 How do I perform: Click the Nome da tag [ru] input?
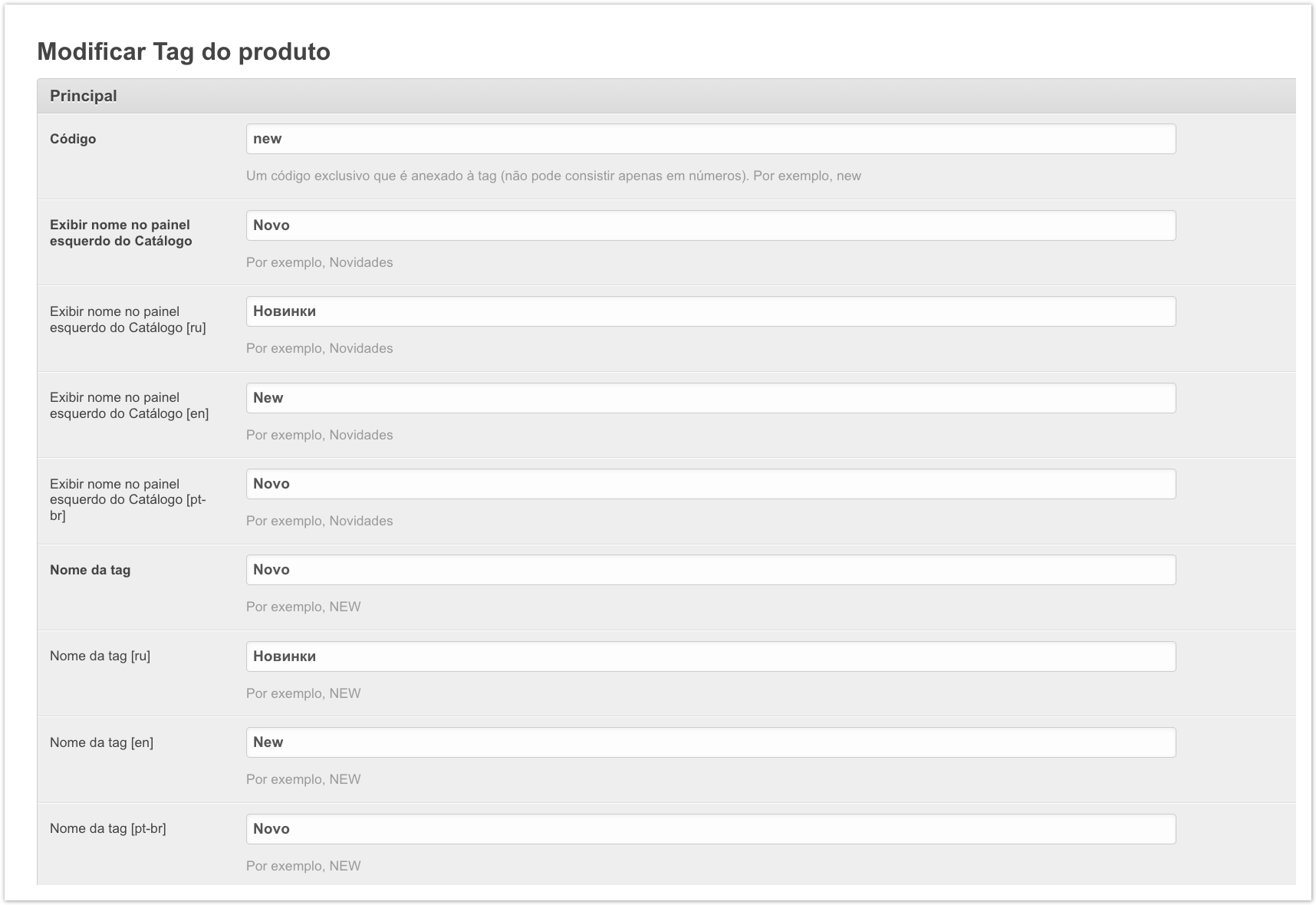tap(710, 657)
